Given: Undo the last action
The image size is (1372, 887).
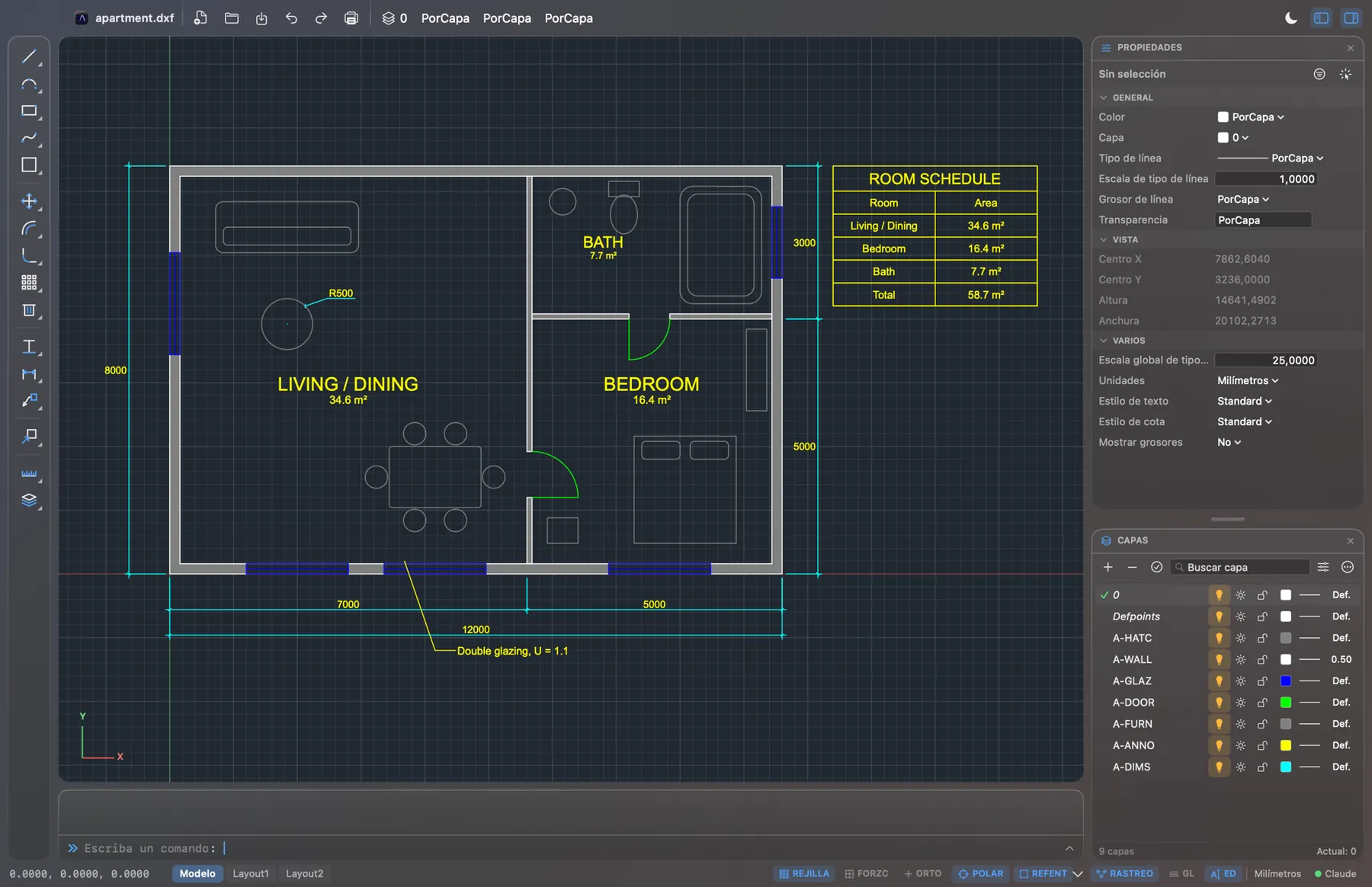Looking at the screenshot, I should coord(291,18).
